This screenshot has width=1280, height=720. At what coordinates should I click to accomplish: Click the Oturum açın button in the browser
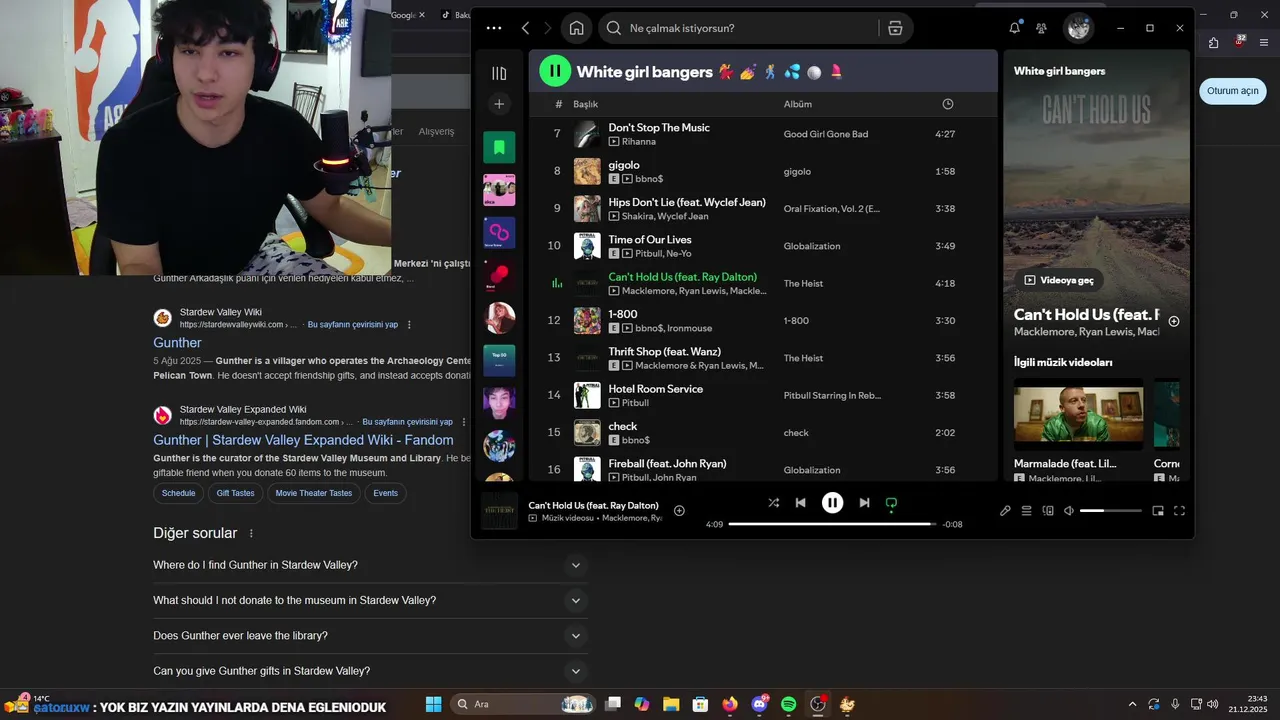pyautogui.click(x=1232, y=90)
